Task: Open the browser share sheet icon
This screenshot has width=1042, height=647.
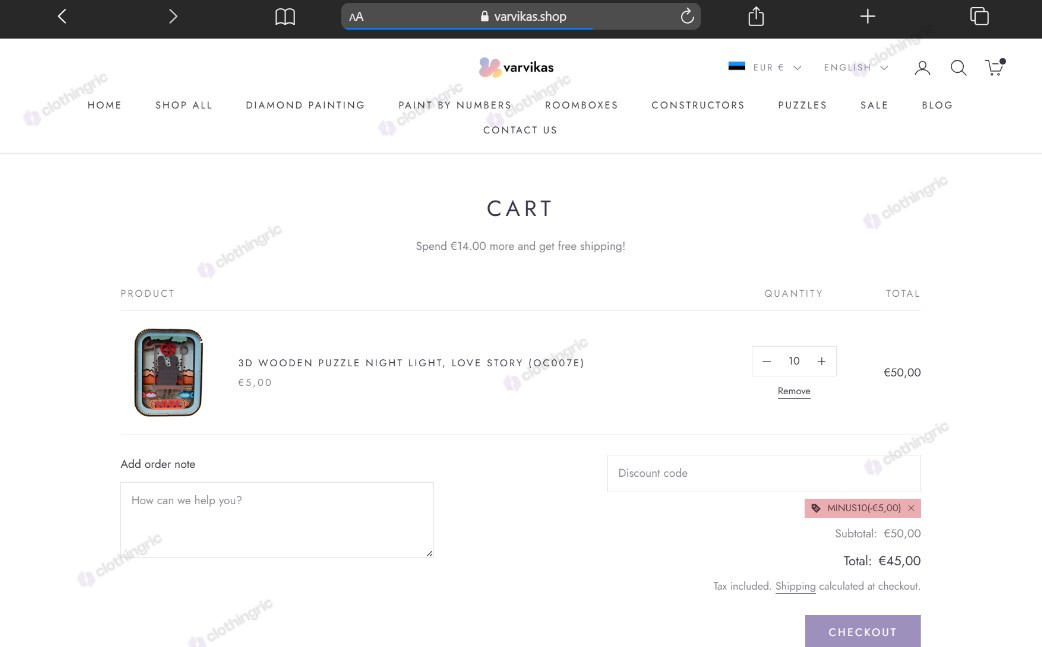Action: 756,16
